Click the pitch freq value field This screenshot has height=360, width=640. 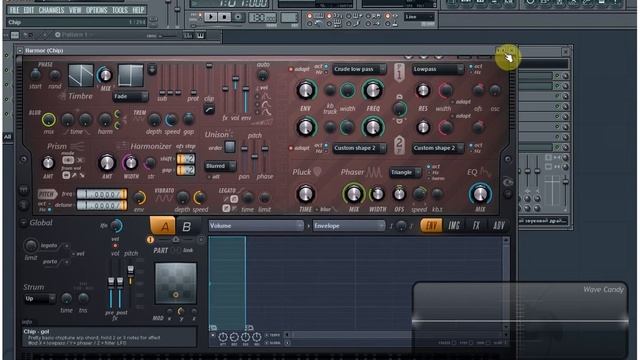click(x=102, y=194)
